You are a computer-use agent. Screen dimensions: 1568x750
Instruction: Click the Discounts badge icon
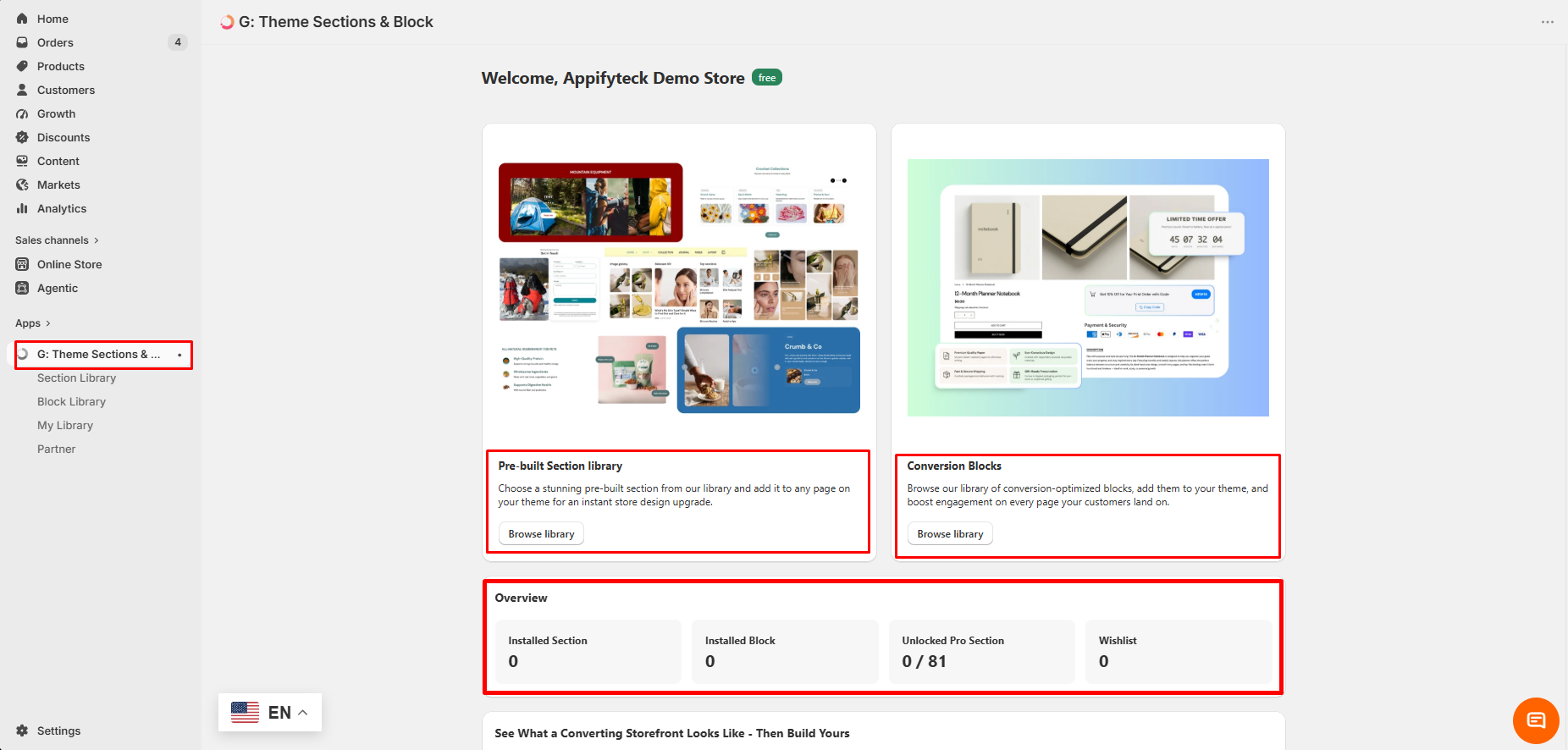22,137
